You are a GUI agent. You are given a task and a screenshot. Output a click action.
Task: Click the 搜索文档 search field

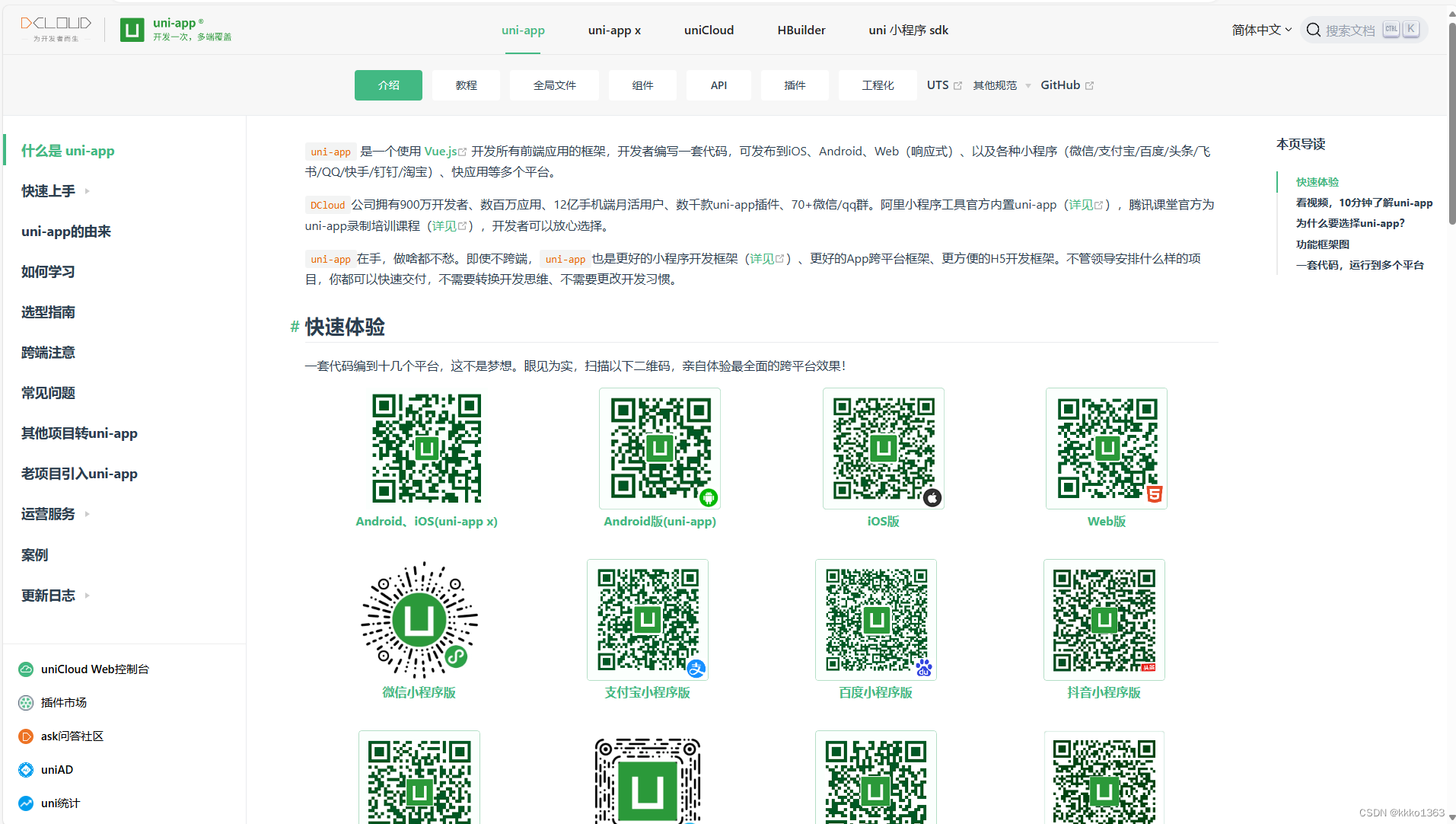(x=1364, y=30)
